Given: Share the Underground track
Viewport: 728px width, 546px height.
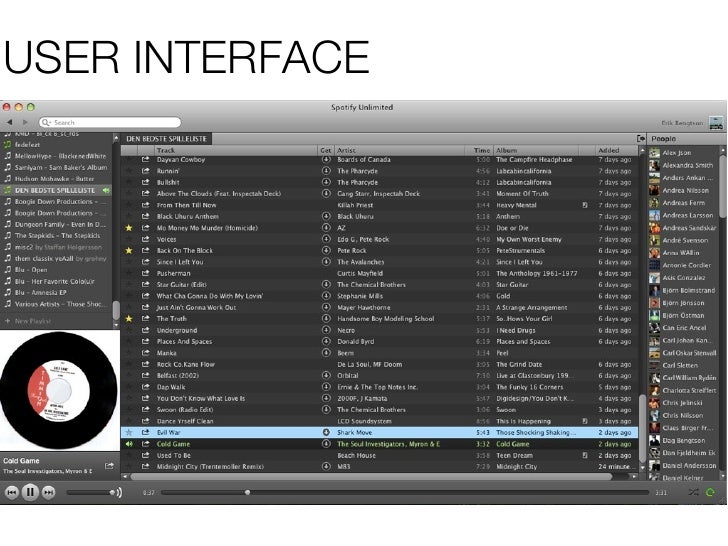Looking at the screenshot, I should [145, 330].
